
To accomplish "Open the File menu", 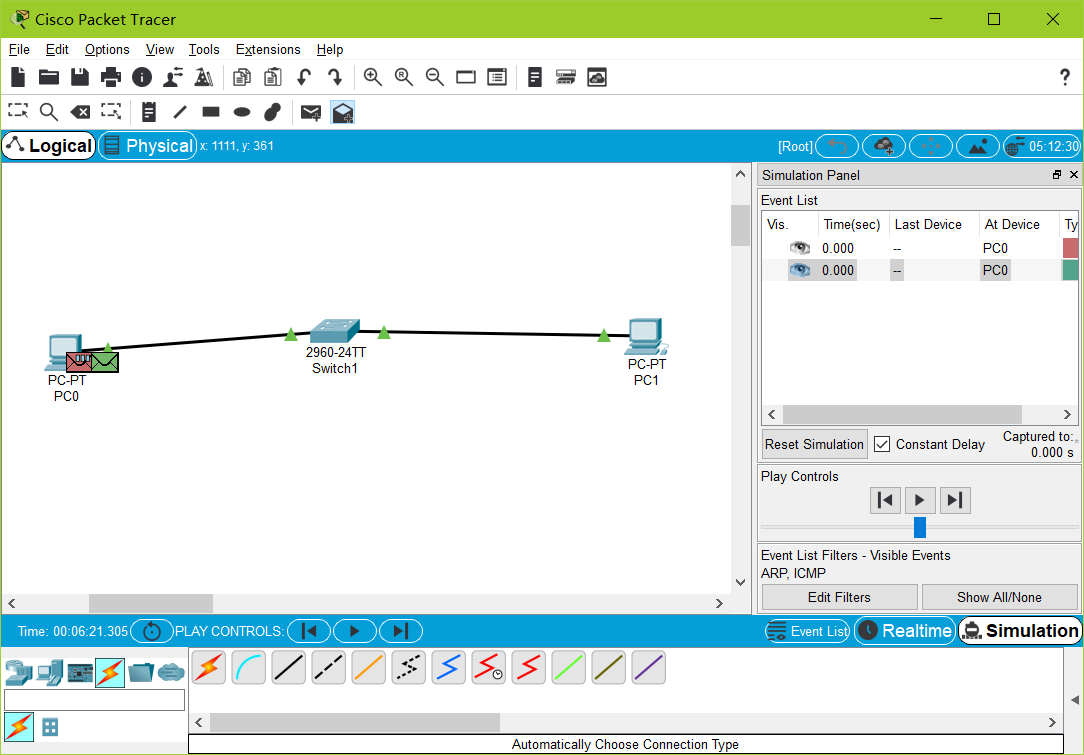I will (x=19, y=49).
